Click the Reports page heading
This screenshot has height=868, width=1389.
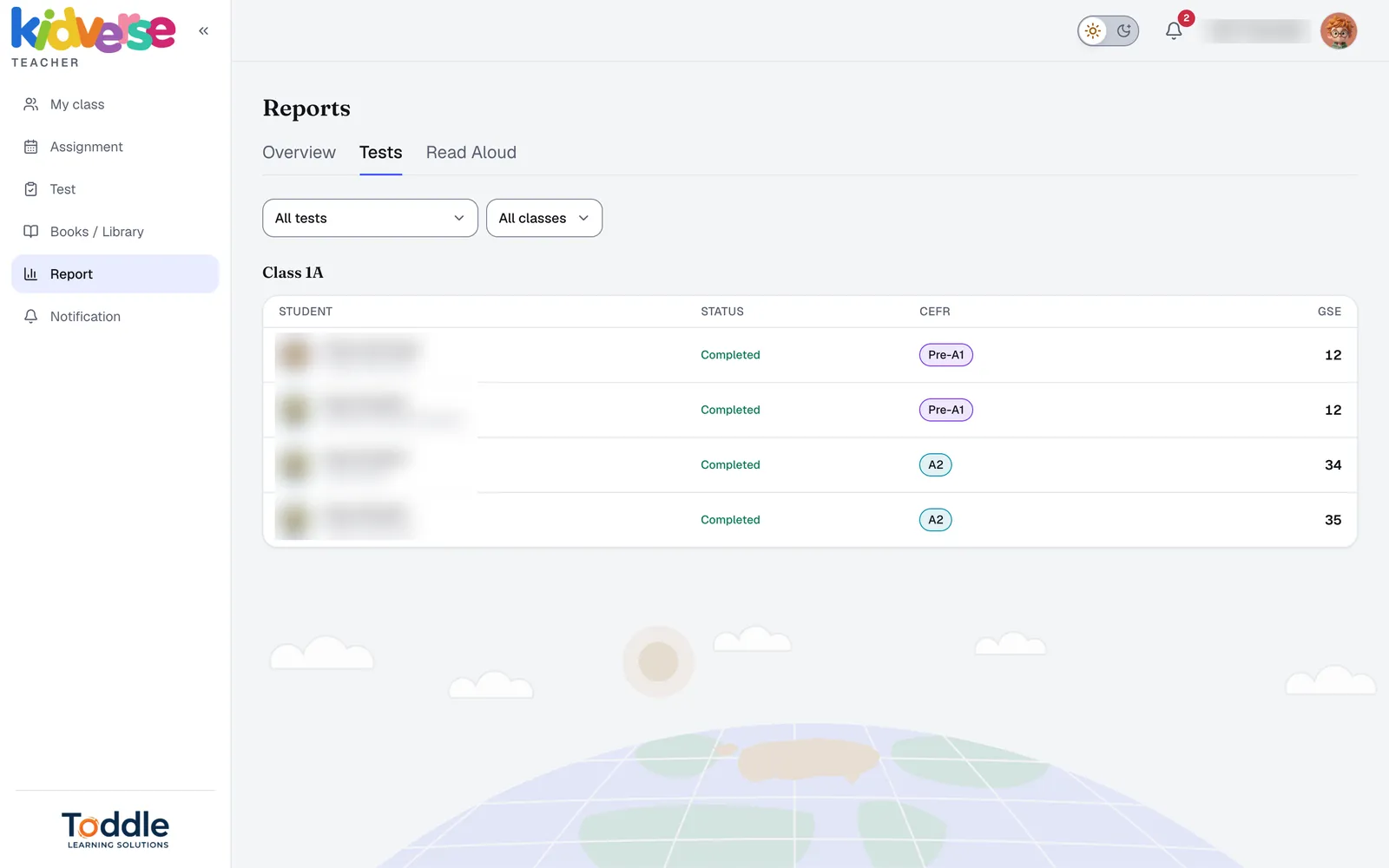tap(306, 108)
